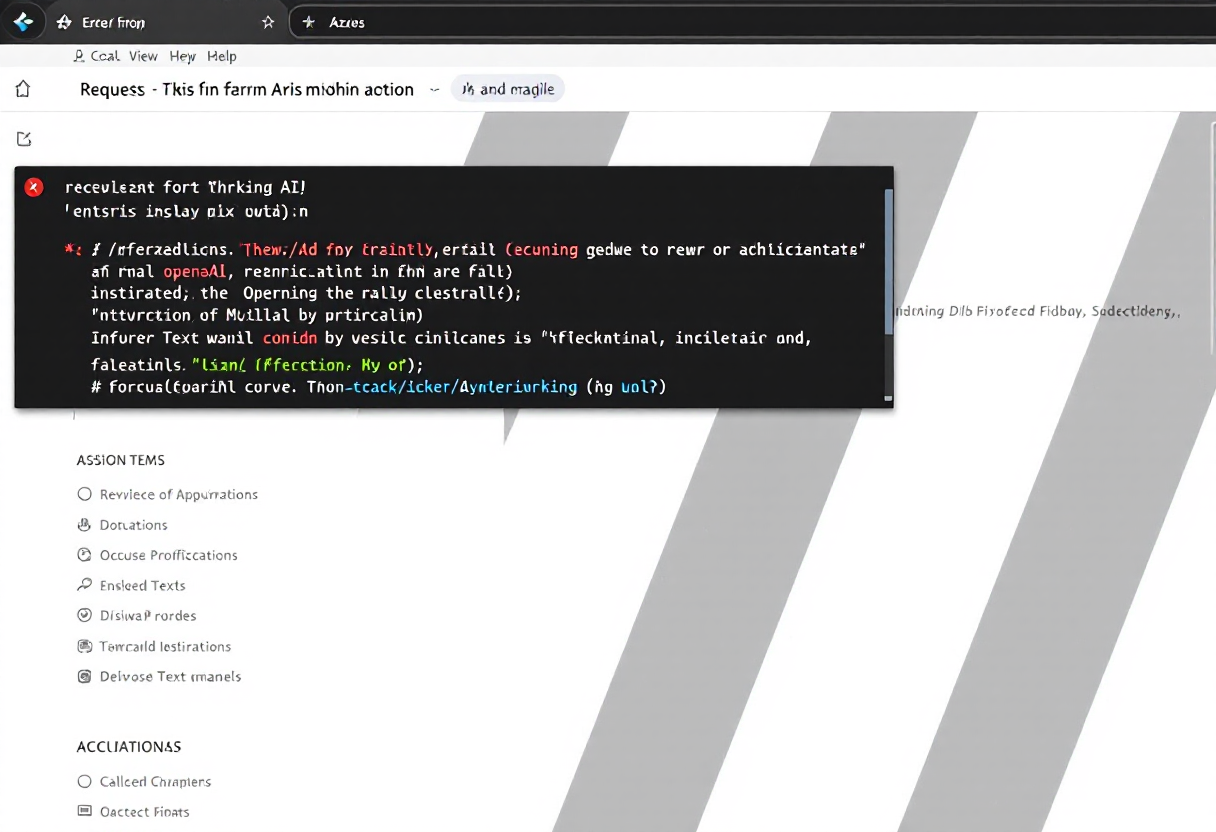Click the Occuse Proffications icon

coord(84,555)
